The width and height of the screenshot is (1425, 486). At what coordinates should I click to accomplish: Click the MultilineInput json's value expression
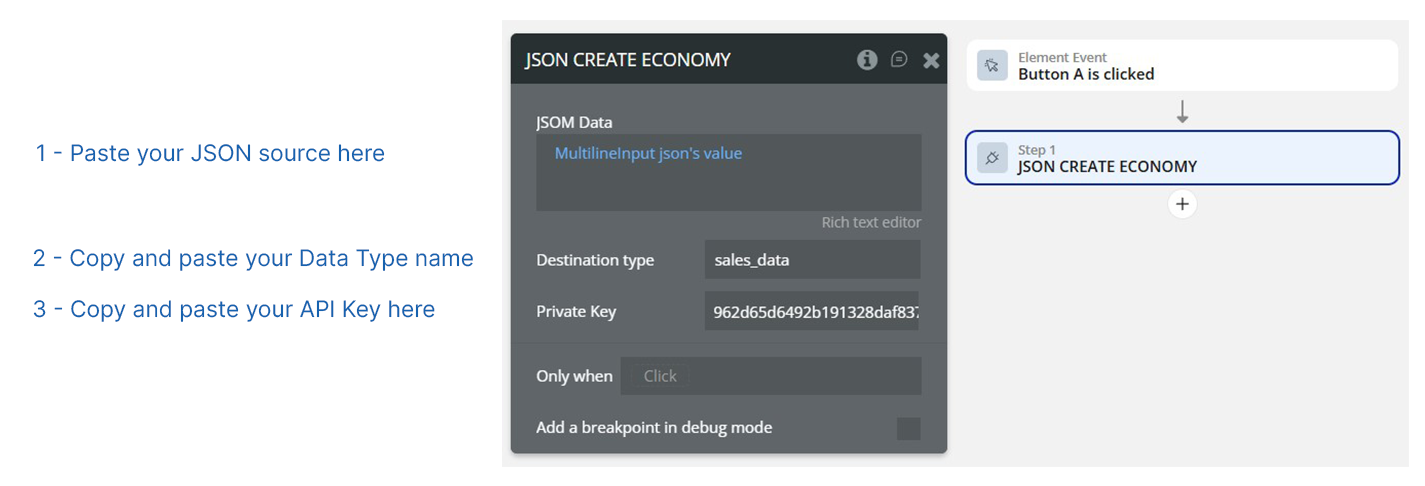648,154
